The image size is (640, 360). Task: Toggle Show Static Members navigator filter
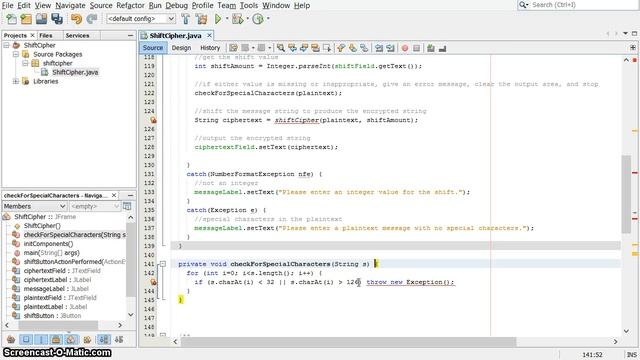pos(41,340)
